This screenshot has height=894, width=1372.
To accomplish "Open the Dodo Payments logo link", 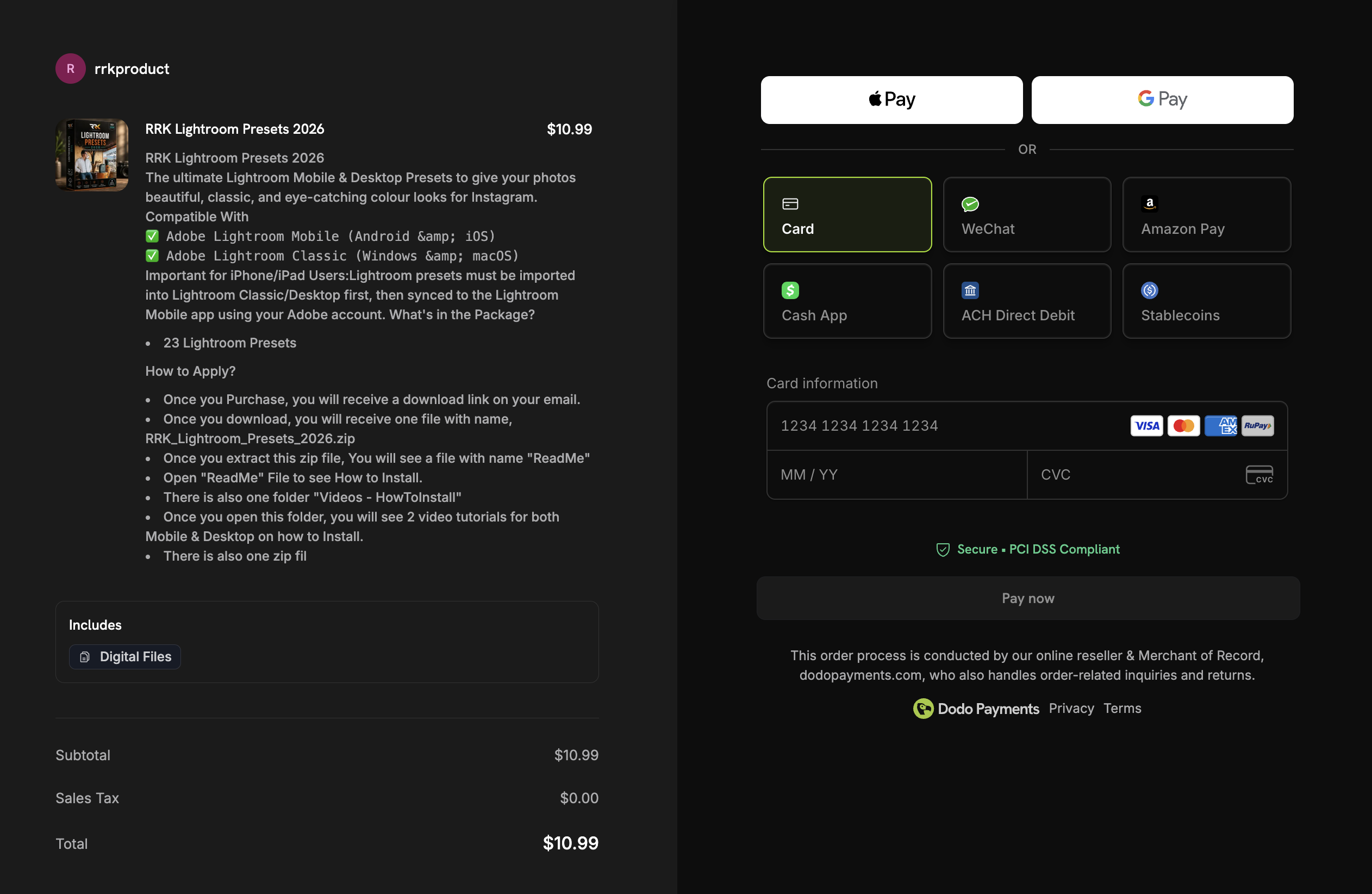I will click(976, 708).
